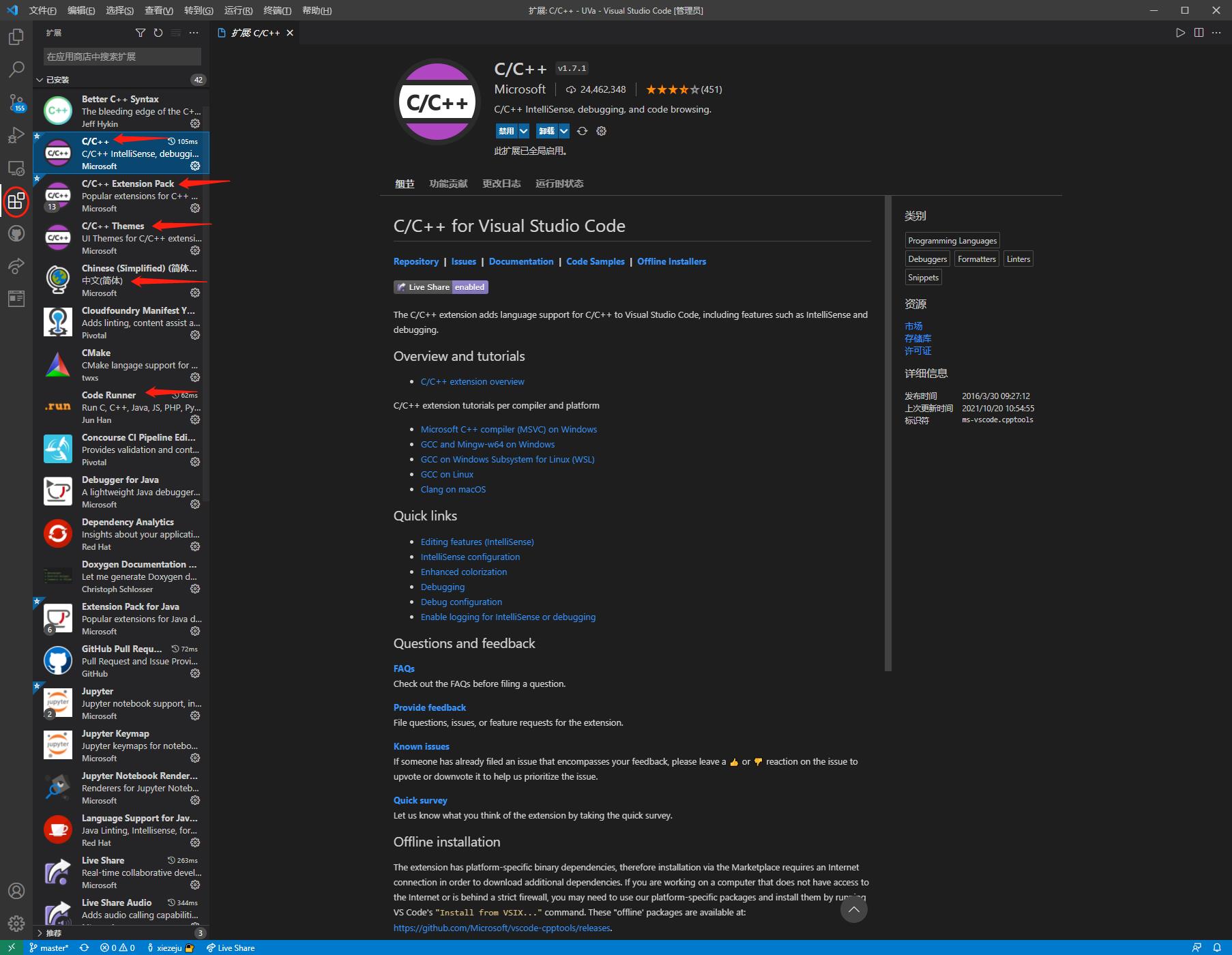Open the 编辑(E) menu

[x=81, y=10]
